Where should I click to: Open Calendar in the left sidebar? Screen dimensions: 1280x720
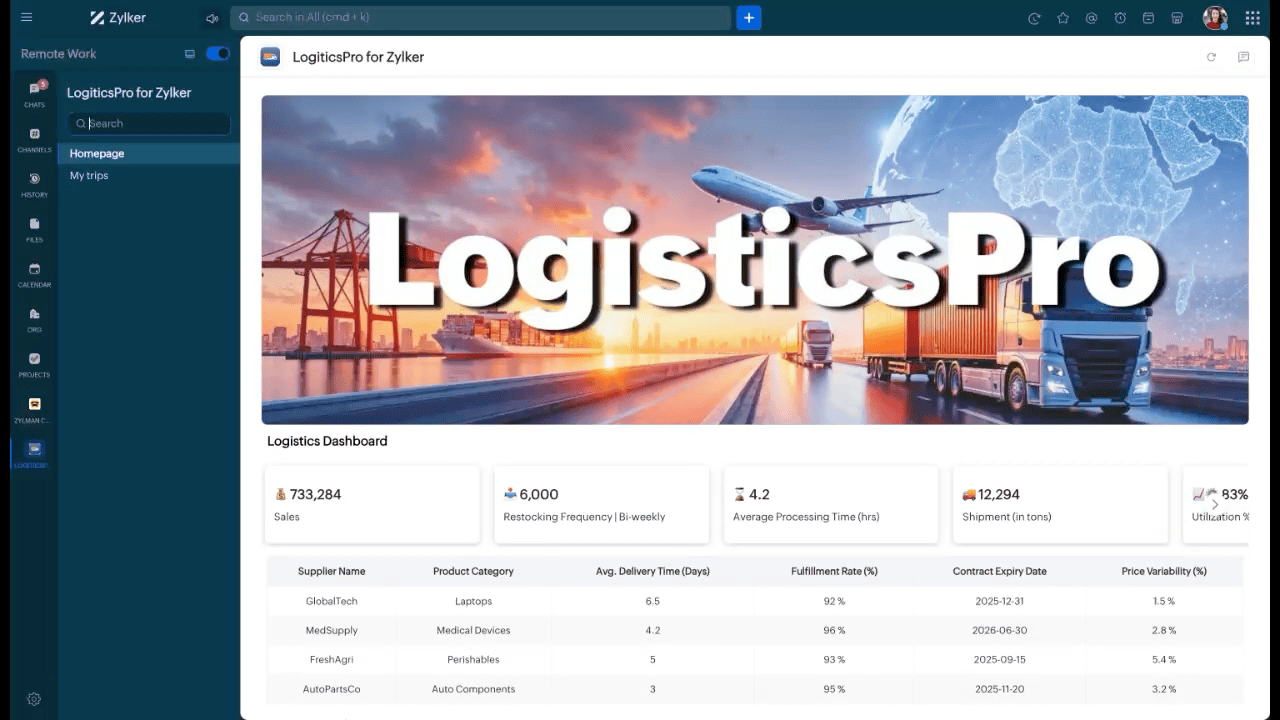pos(35,275)
